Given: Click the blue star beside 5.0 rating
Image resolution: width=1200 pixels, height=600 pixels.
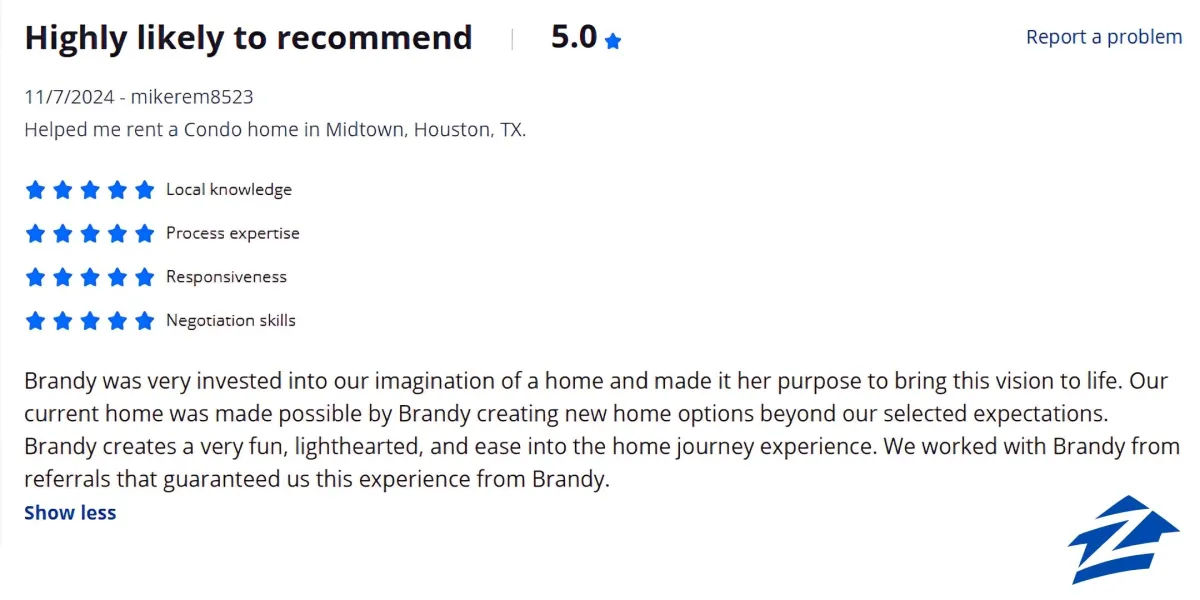Looking at the screenshot, I should coord(613,41).
